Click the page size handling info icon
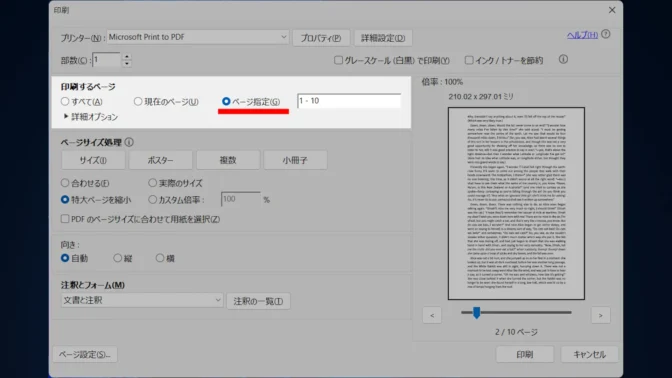The height and width of the screenshot is (378, 672). pyautogui.click(x=129, y=142)
